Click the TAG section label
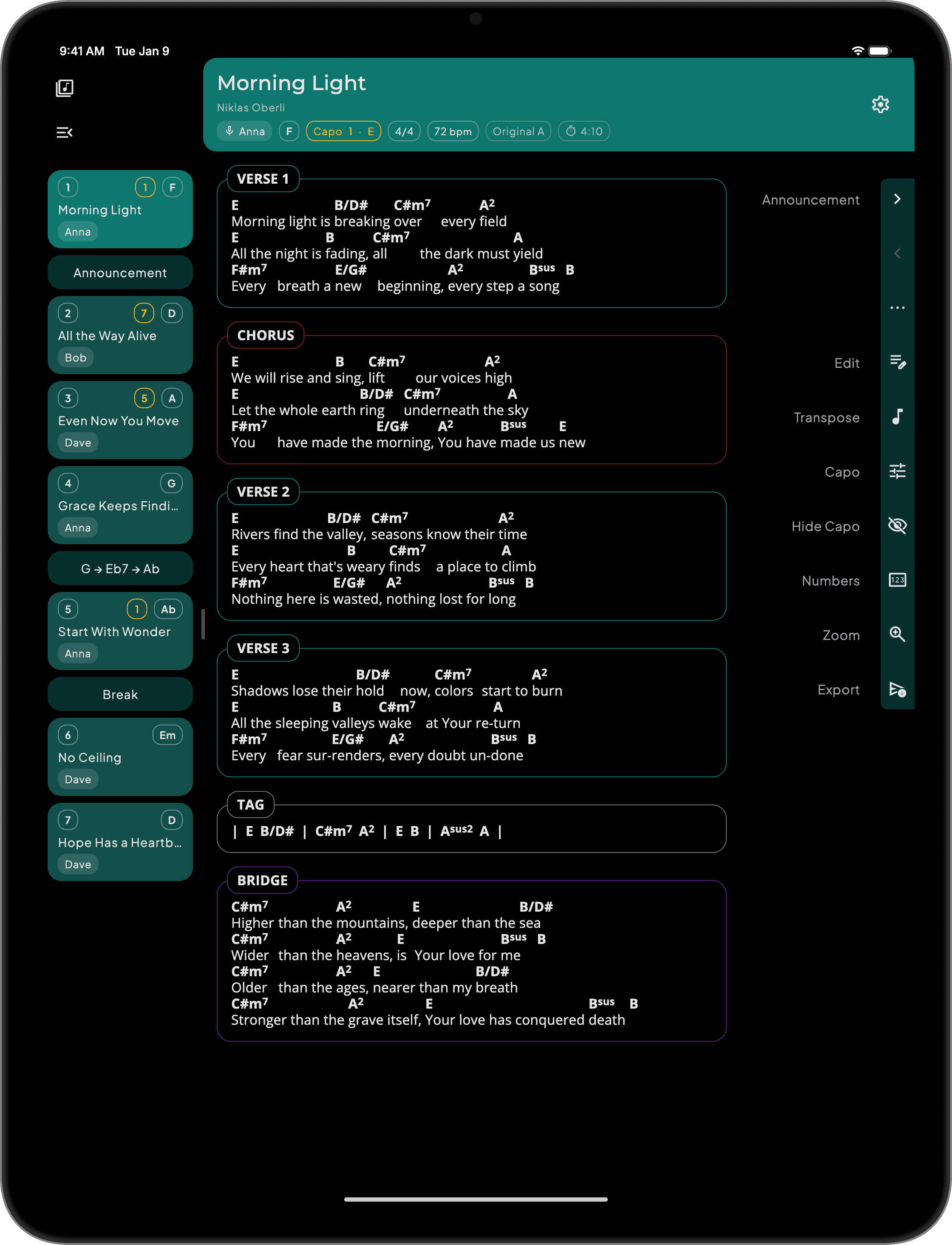This screenshot has width=952, height=1245. pyautogui.click(x=250, y=804)
